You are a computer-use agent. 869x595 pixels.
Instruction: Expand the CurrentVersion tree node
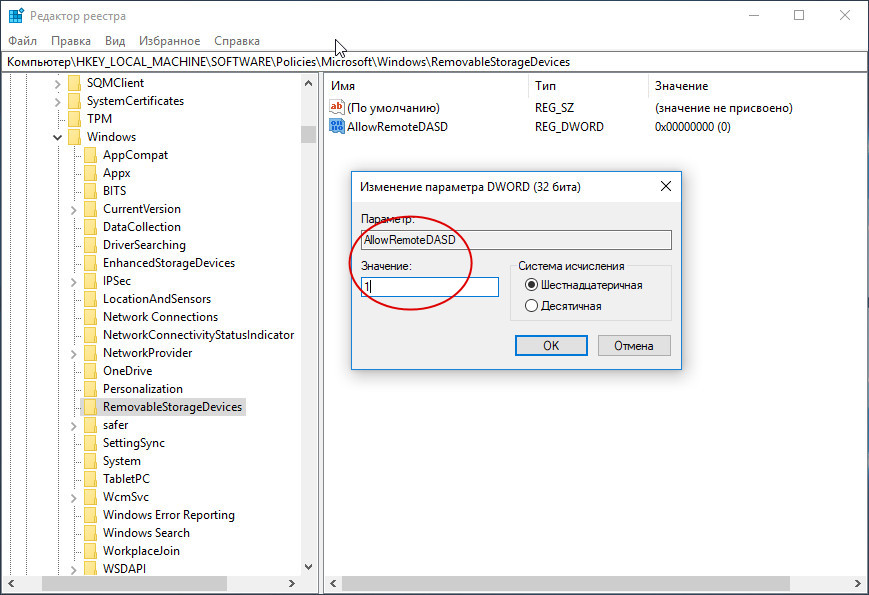coord(74,209)
